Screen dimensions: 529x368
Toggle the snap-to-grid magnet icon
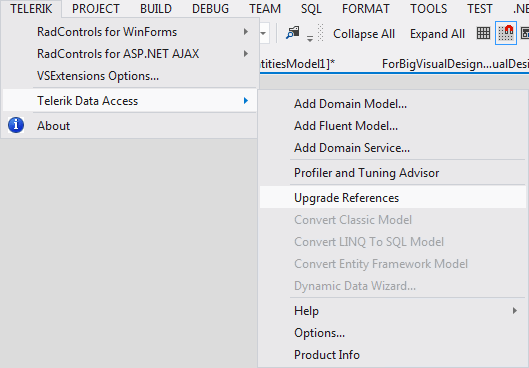506,33
